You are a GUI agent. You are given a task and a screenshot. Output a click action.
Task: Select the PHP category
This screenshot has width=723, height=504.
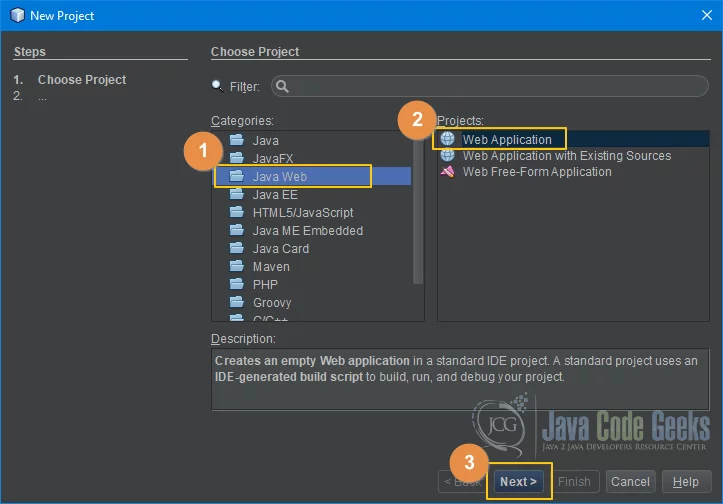pyautogui.click(x=313, y=284)
